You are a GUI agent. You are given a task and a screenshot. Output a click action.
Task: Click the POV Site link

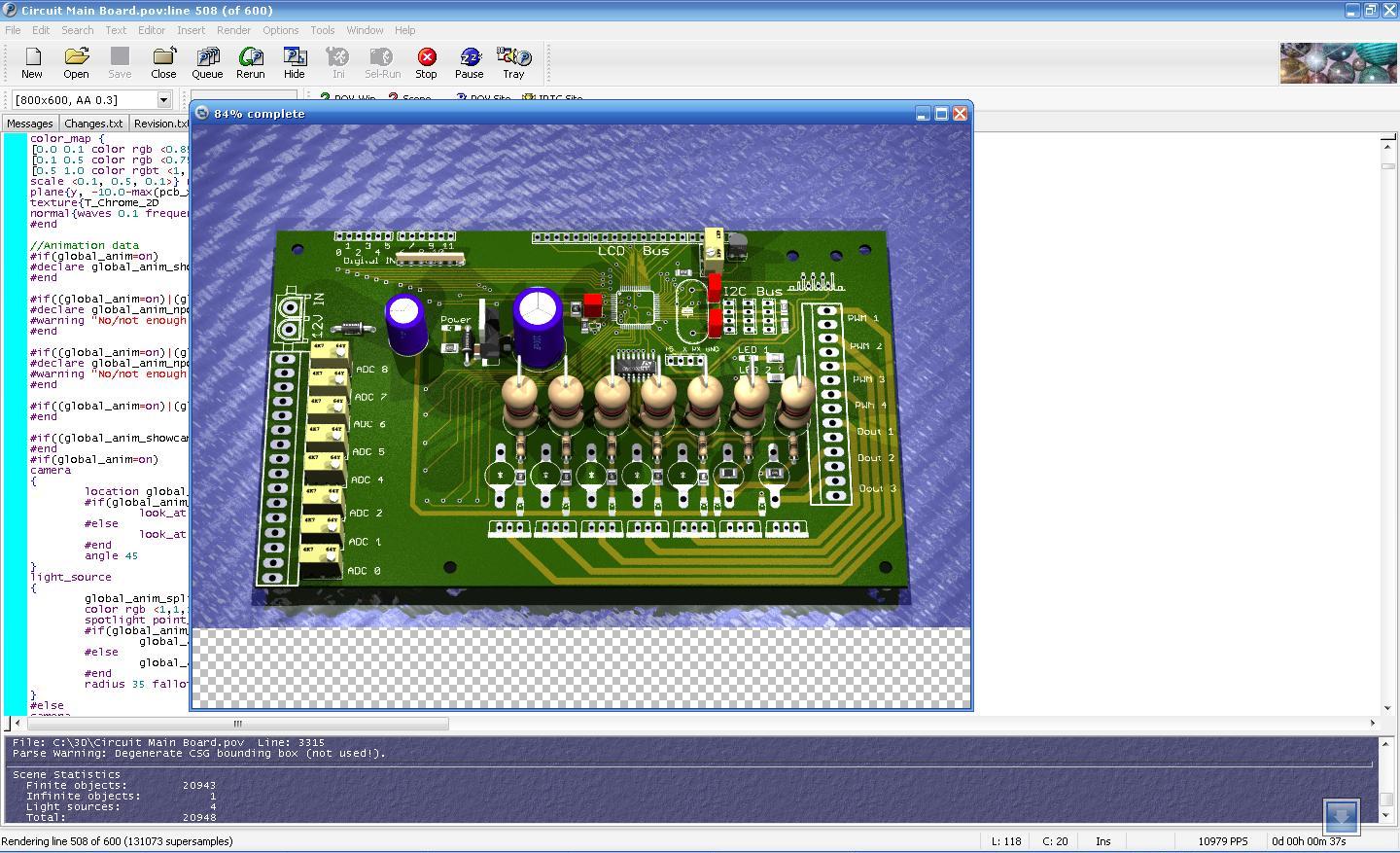coord(484,98)
